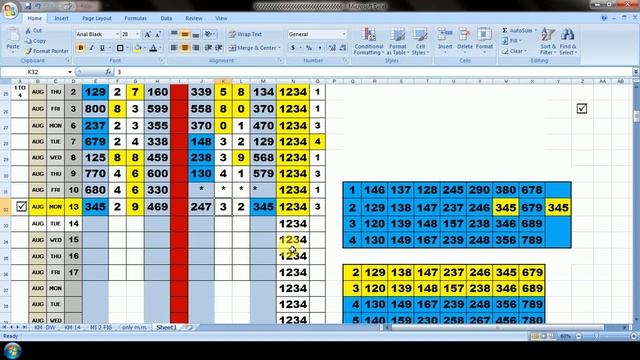This screenshot has width=640, height=360.
Task: Click Merge & Center button
Action: [252, 48]
